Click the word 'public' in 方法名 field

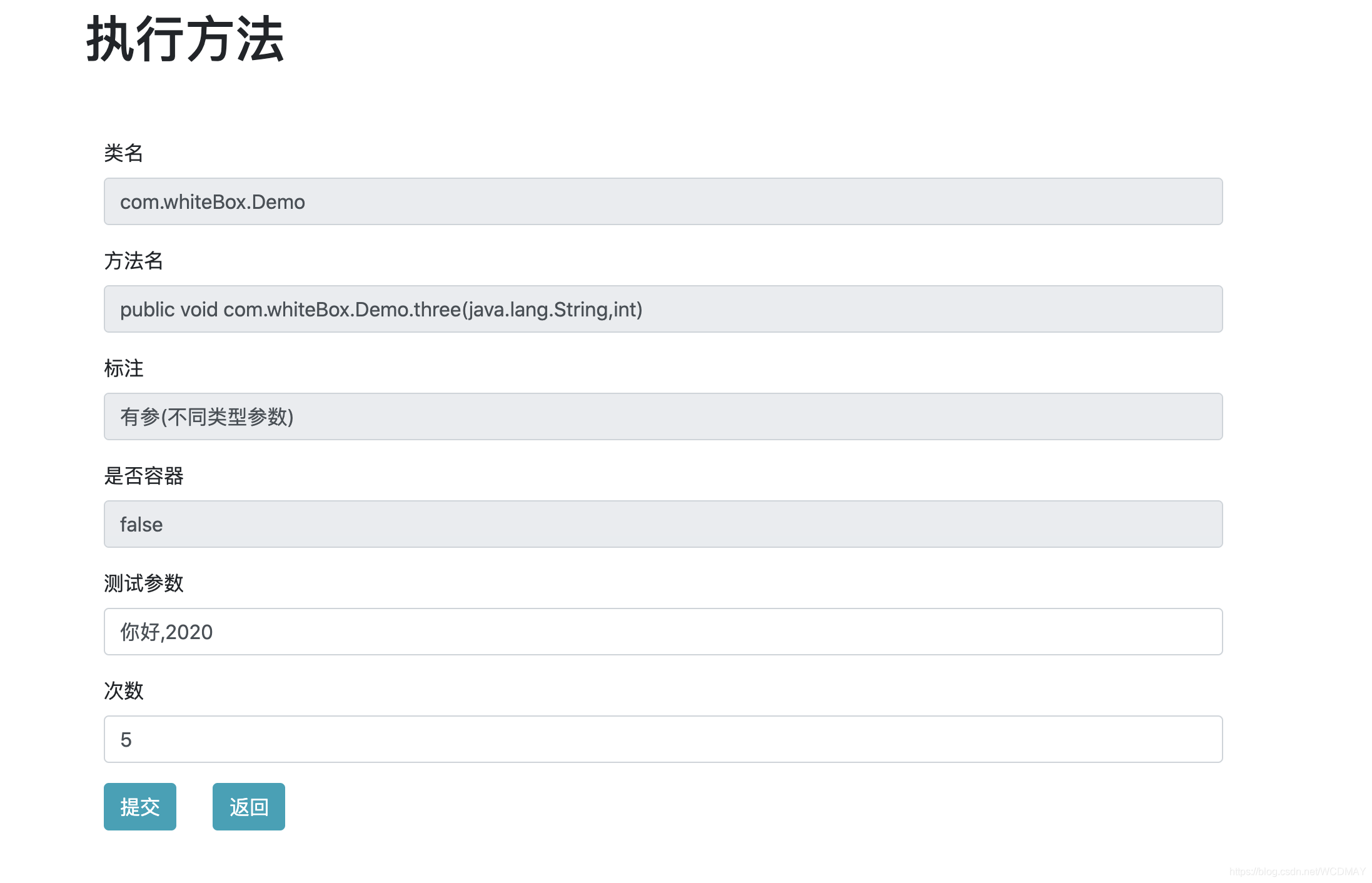coord(146,310)
